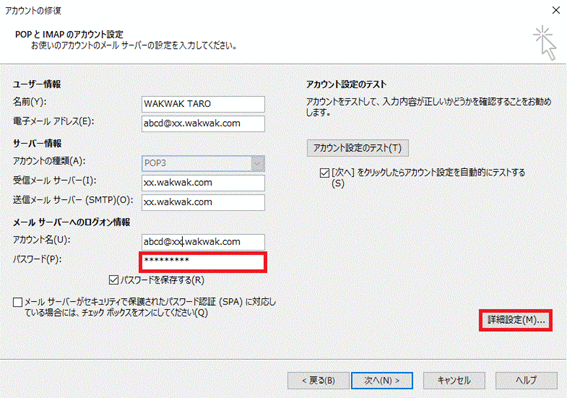The width and height of the screenshot is (567, 398).
Task: Click the email address field 電子メール アドレス(E)
Action: coord(203,124)
